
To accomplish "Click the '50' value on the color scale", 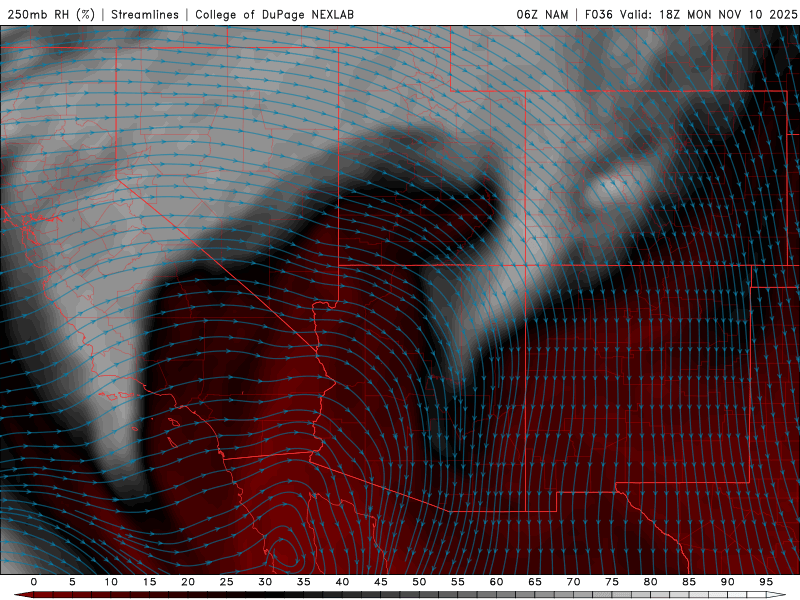I will pos(419,582).
